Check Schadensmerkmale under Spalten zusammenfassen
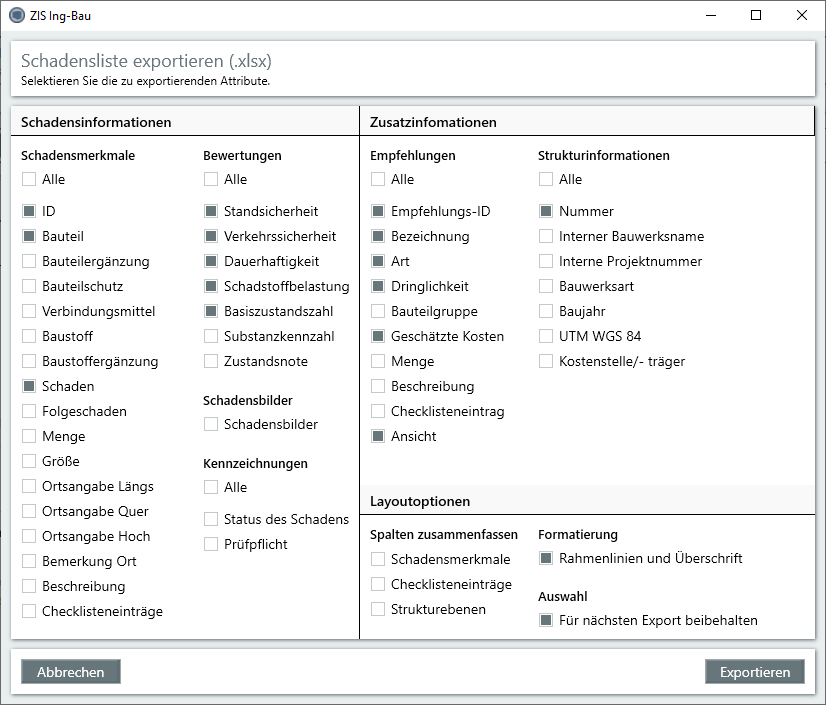Screen dimensions: 826x705 pyautogui.click(x=378, y=559)
